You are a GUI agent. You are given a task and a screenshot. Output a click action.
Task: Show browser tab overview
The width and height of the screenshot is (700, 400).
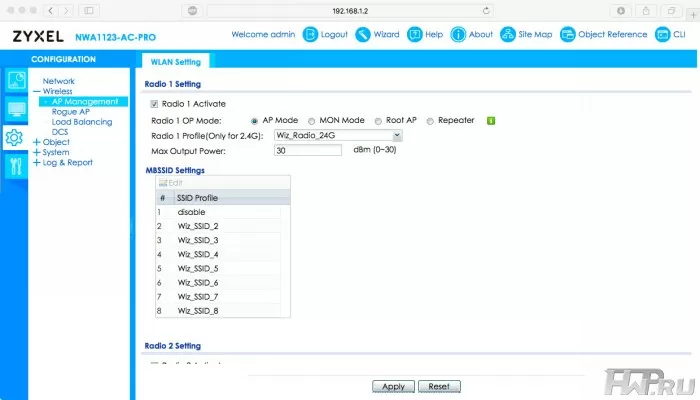pos(671,11)
